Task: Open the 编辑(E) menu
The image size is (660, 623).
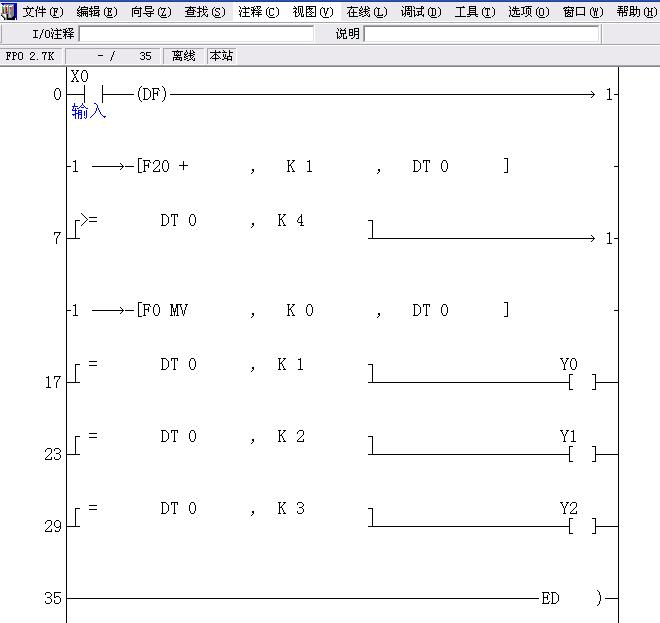Action: click(x=97, y=12)
